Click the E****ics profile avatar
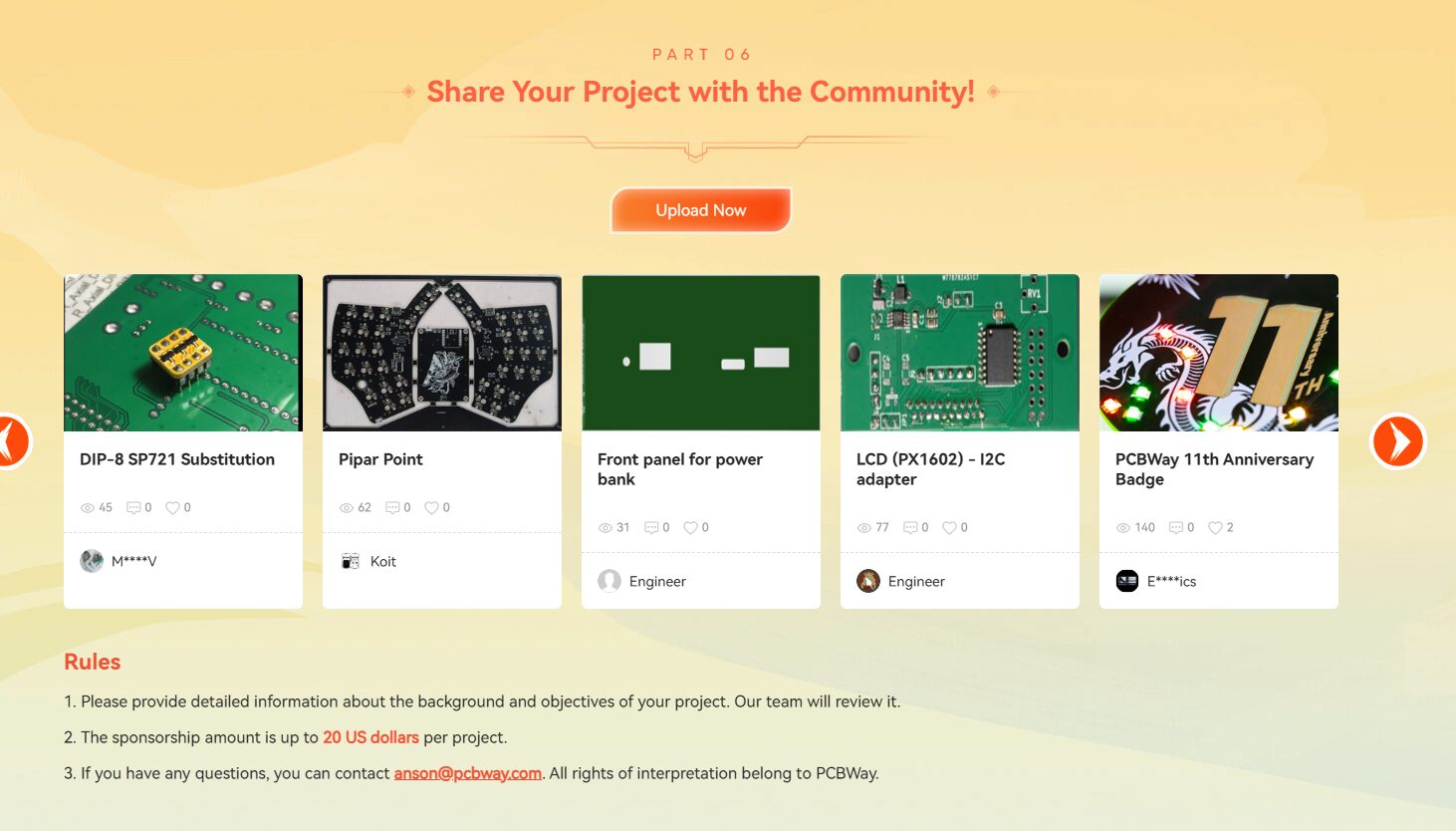Image resolution: width=1456 pixels, height=831 pixels. click(1127, 581)
